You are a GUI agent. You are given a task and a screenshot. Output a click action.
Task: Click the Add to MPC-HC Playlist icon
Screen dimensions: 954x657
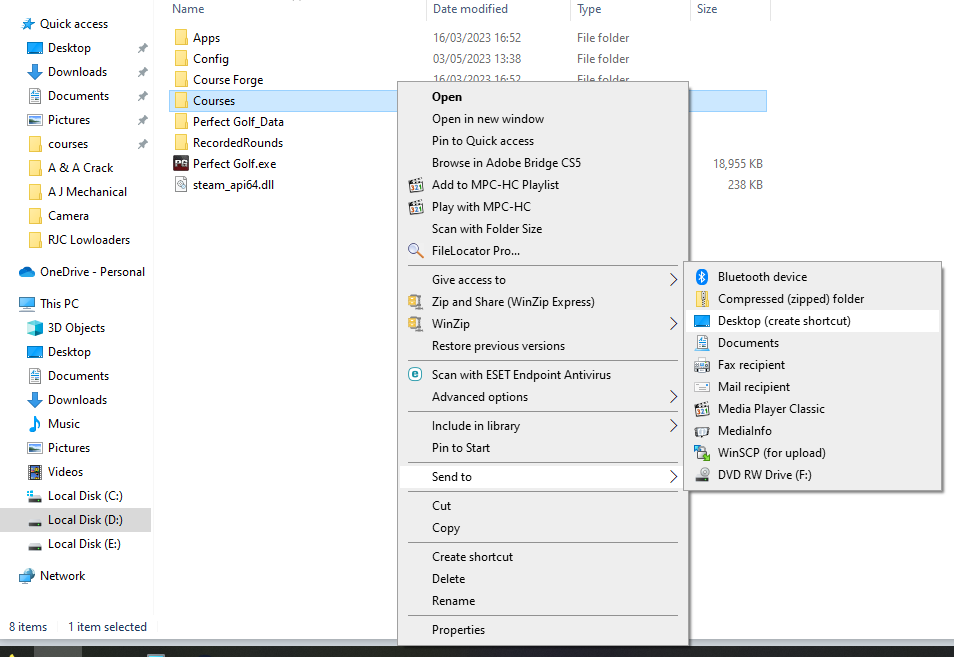416,185
